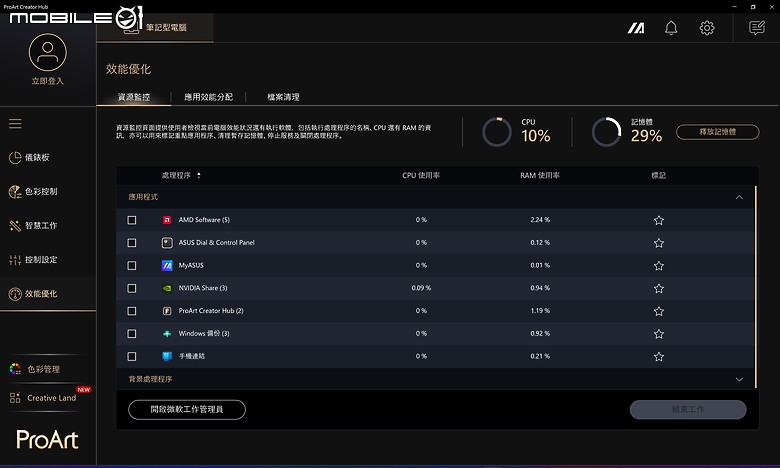Collapse the 應用程式 section chevron
The height and width of the screenshot is (468, 780).
[739, 197]
